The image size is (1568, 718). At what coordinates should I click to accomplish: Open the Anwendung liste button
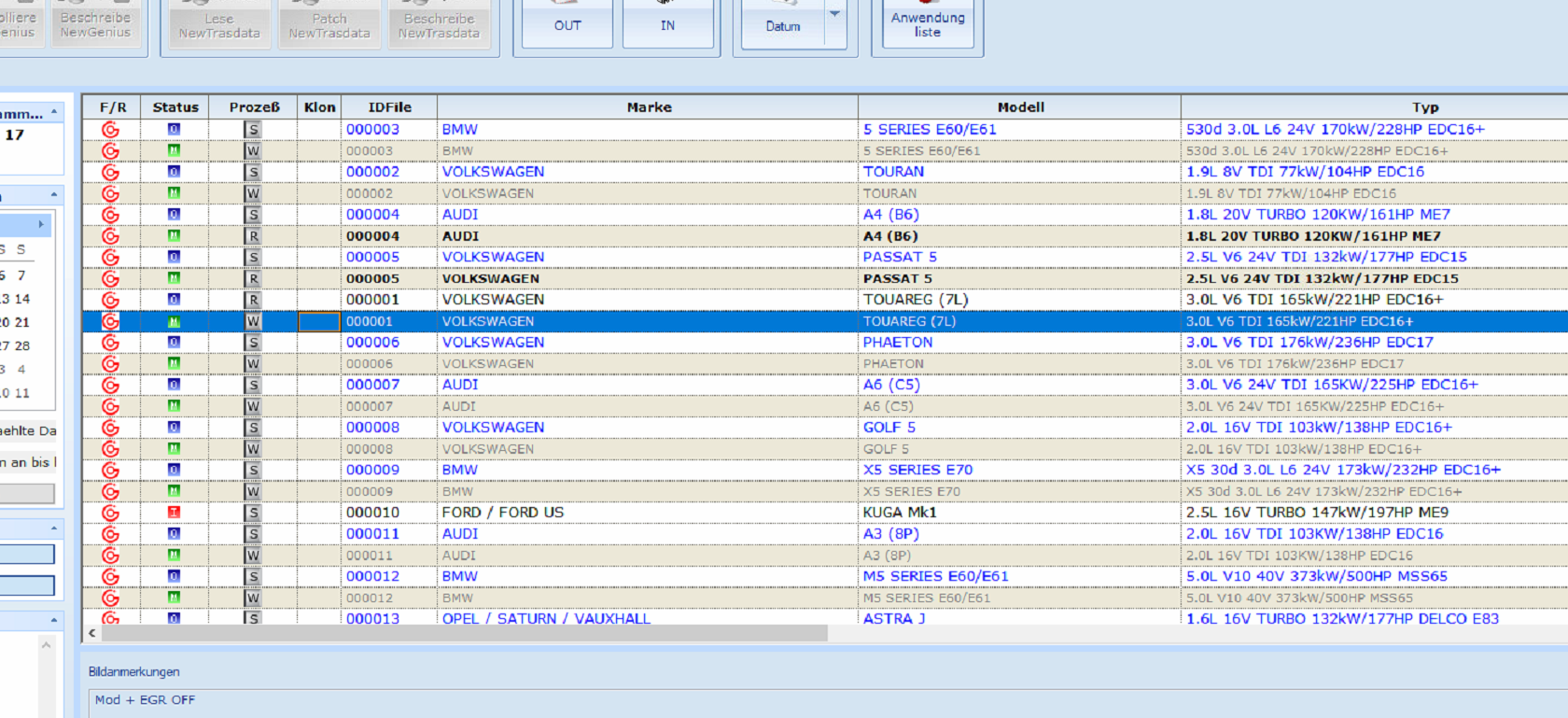(928, 24)
